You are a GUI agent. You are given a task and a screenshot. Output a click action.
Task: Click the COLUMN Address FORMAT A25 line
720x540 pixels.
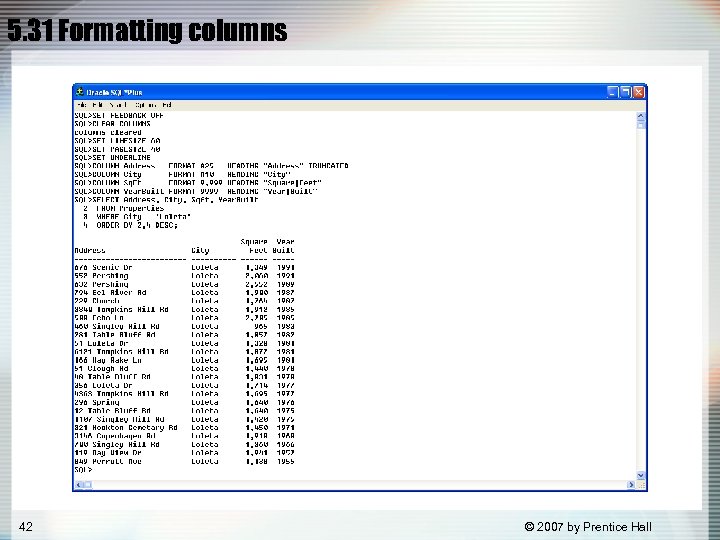tap(211, 166)
